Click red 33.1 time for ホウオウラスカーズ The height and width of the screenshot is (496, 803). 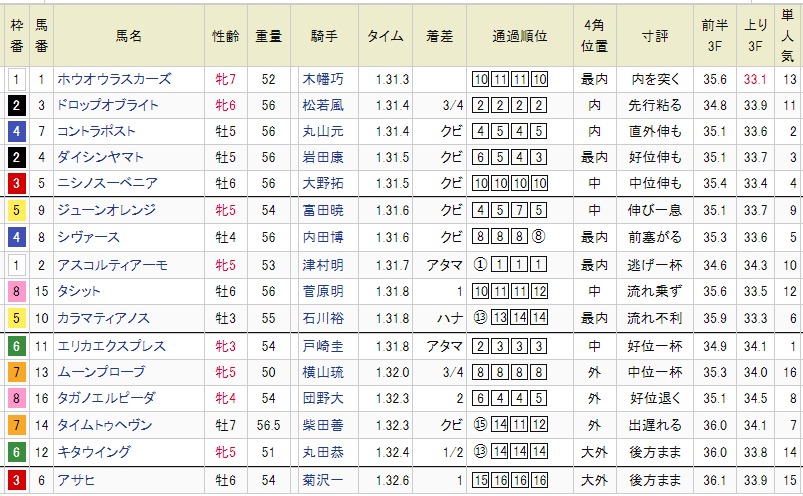point(755,79)
